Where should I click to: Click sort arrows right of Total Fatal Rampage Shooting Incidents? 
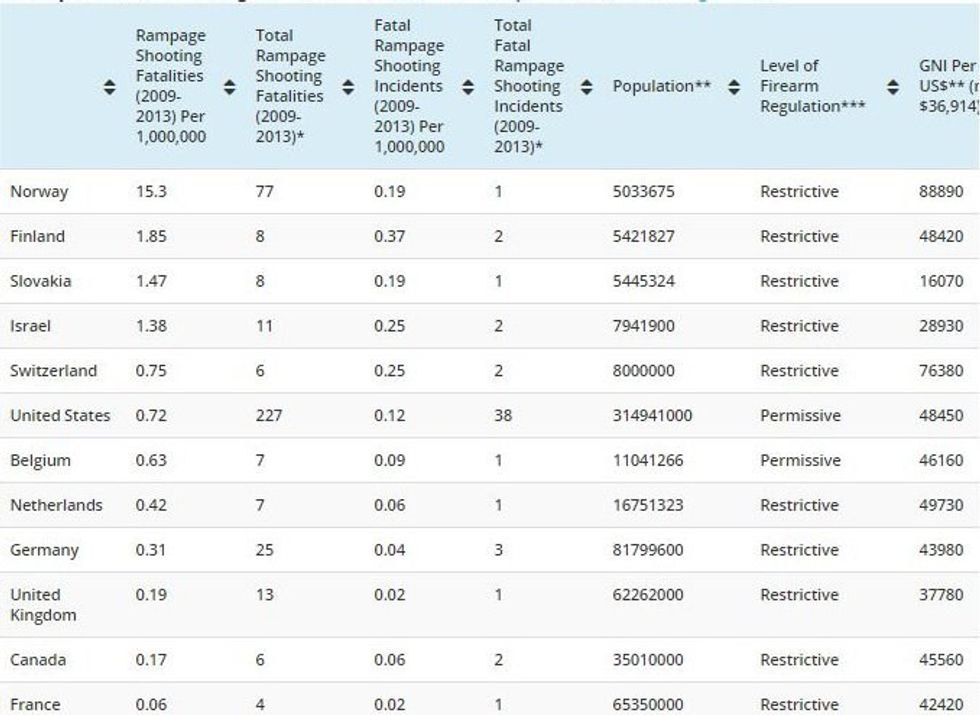tap(587, 87)
